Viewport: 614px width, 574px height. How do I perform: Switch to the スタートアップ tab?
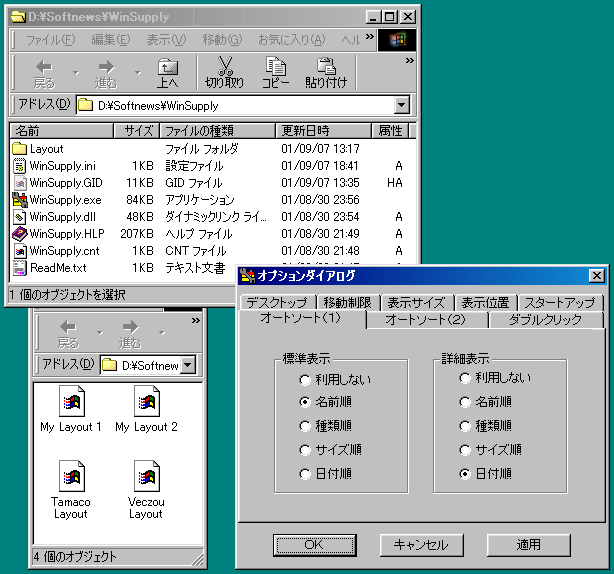coord(560,302)
